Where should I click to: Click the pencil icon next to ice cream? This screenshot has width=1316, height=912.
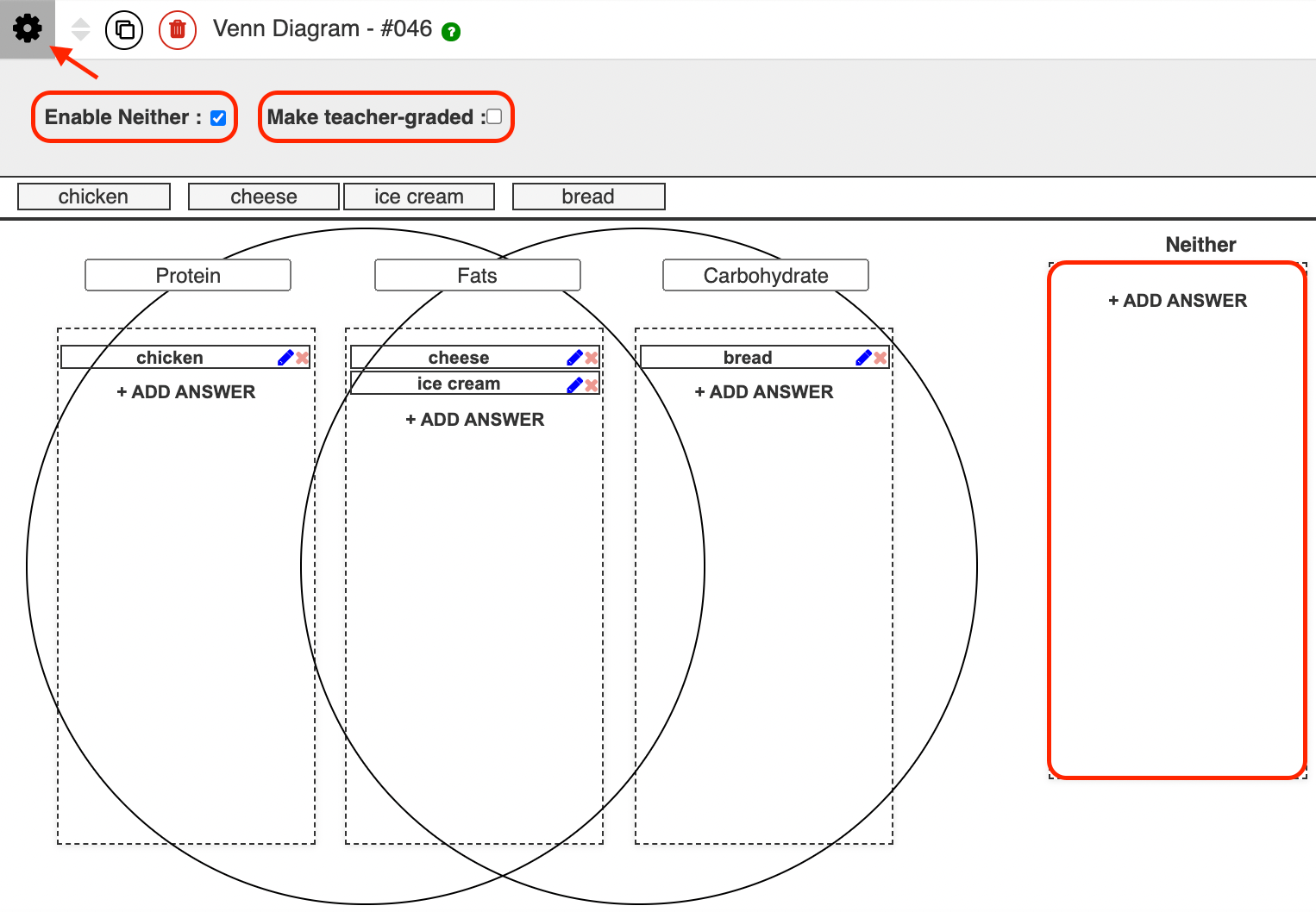574,384
